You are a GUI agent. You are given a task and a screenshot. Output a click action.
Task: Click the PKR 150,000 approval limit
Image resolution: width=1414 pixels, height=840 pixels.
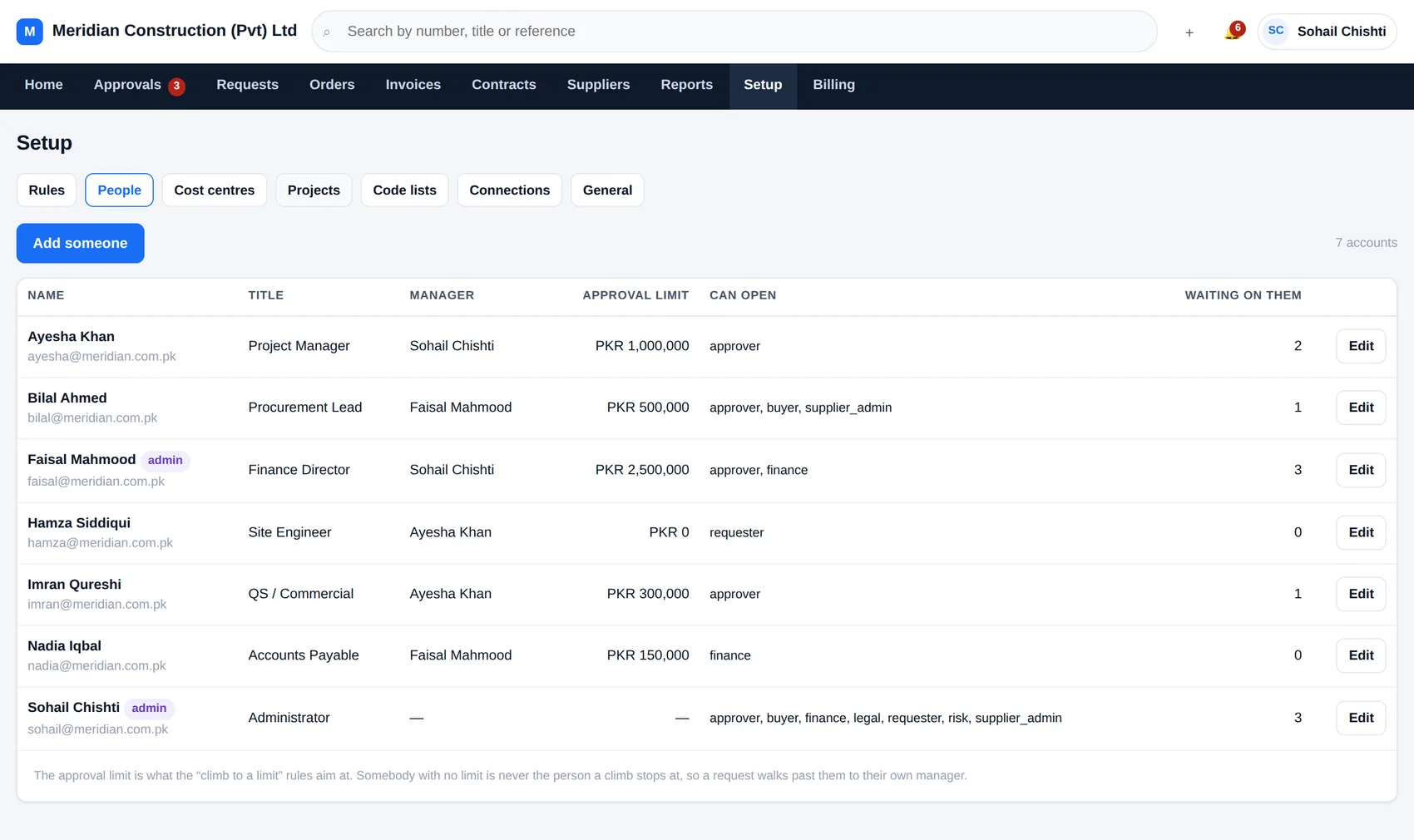click(x=648, y=655)
